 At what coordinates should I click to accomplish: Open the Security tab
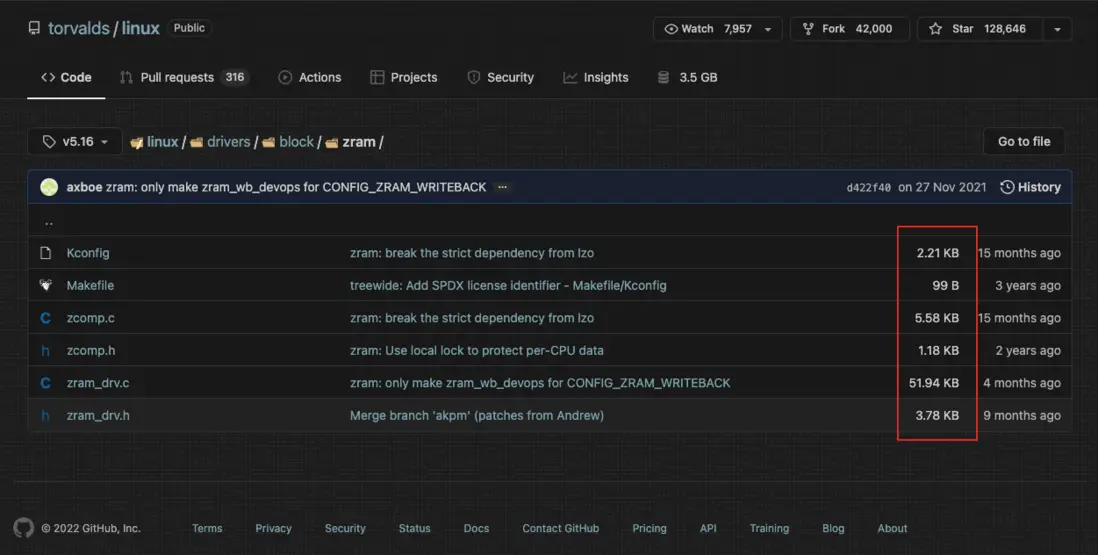(x=501, y=78)
